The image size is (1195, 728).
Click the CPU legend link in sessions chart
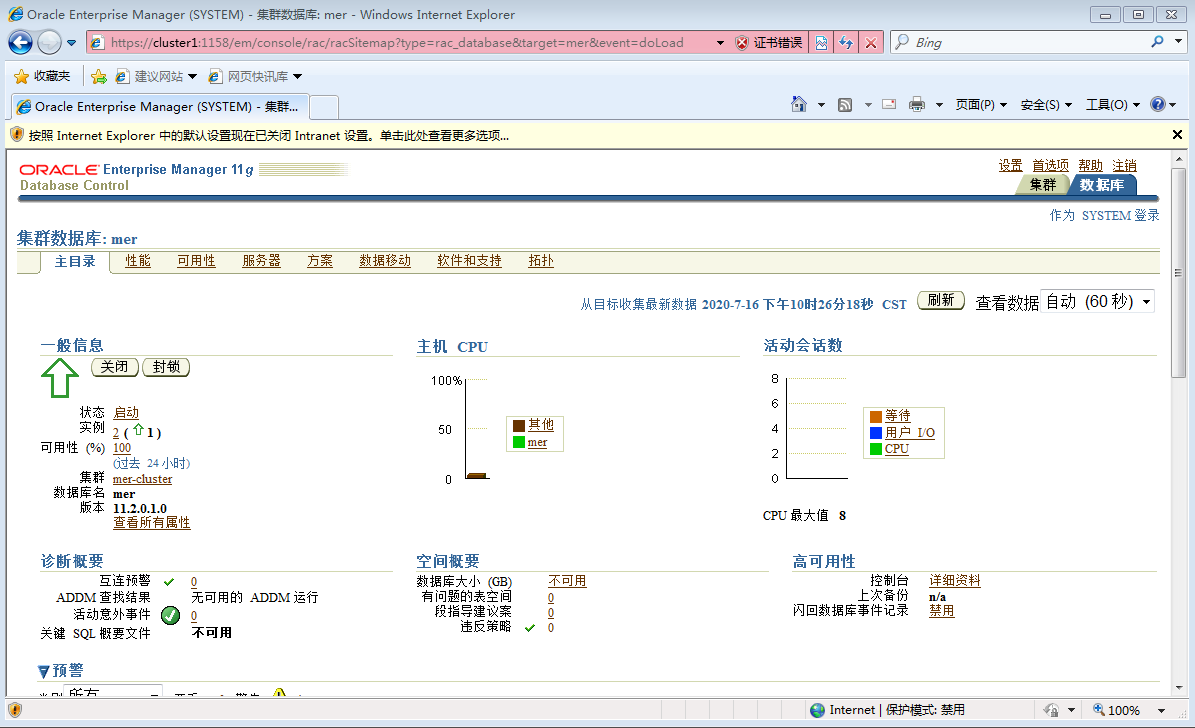pyautogui.click(x=897, y=449)
